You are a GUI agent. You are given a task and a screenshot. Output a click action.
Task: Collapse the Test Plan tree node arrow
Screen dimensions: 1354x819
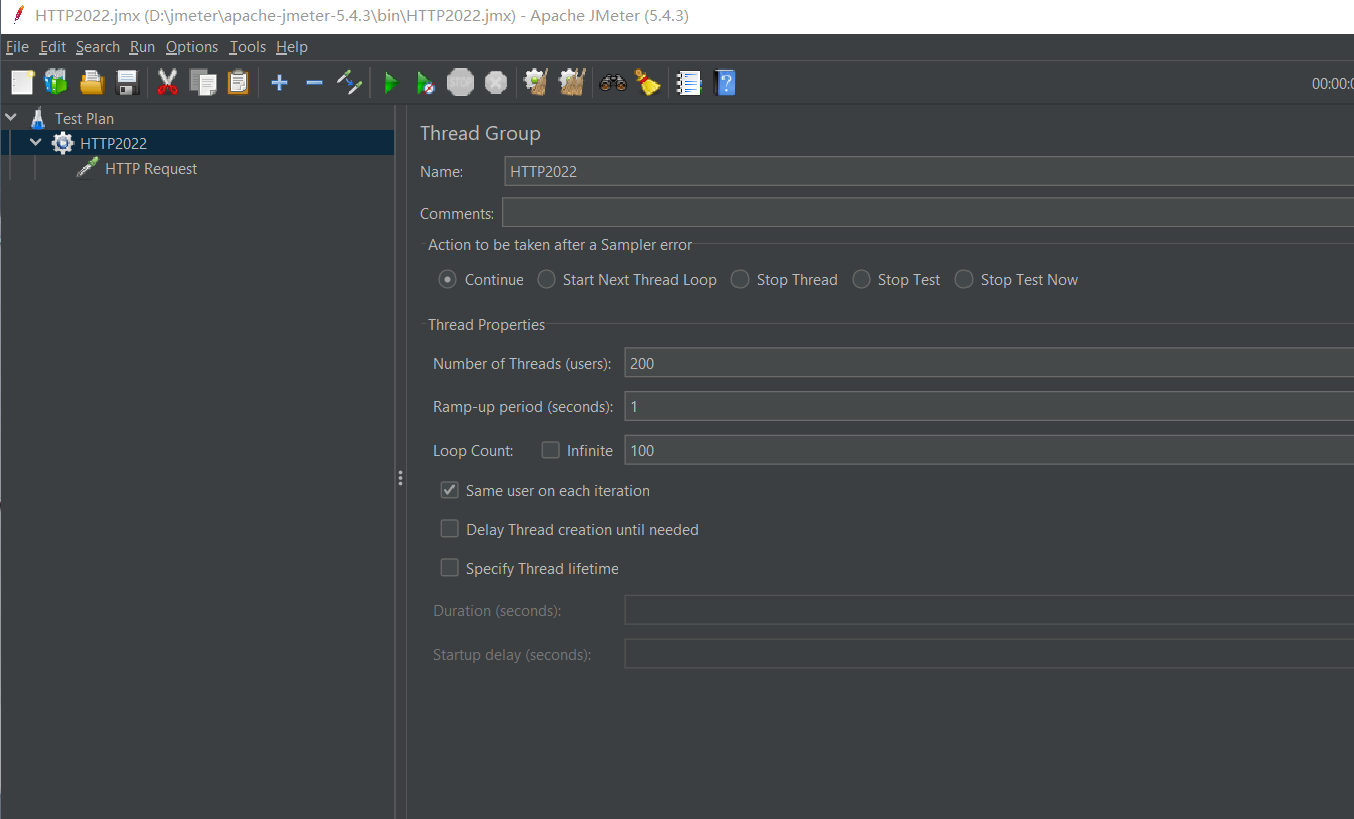tap(11, 118)
